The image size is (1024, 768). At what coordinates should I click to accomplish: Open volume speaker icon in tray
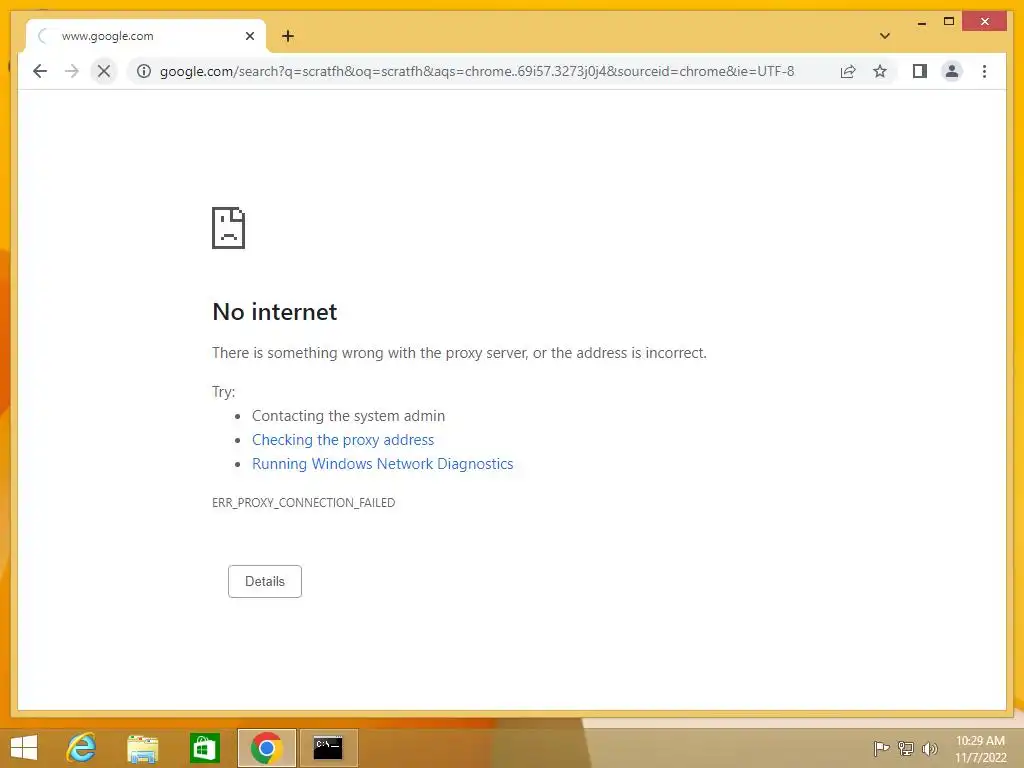(x=929, y=748)
